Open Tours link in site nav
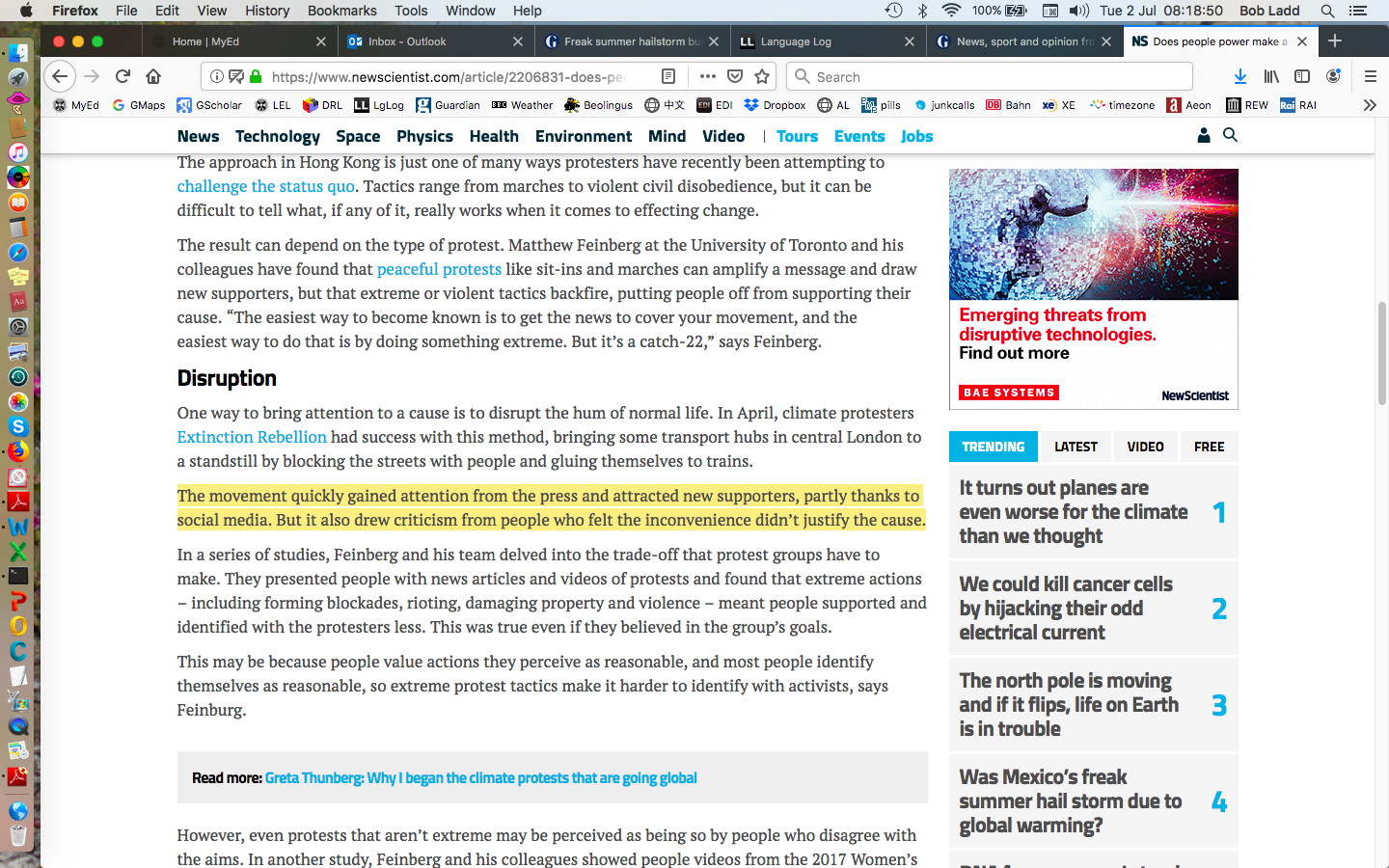The width and height of the screenshot is (1389, 868). click(797, 136)
